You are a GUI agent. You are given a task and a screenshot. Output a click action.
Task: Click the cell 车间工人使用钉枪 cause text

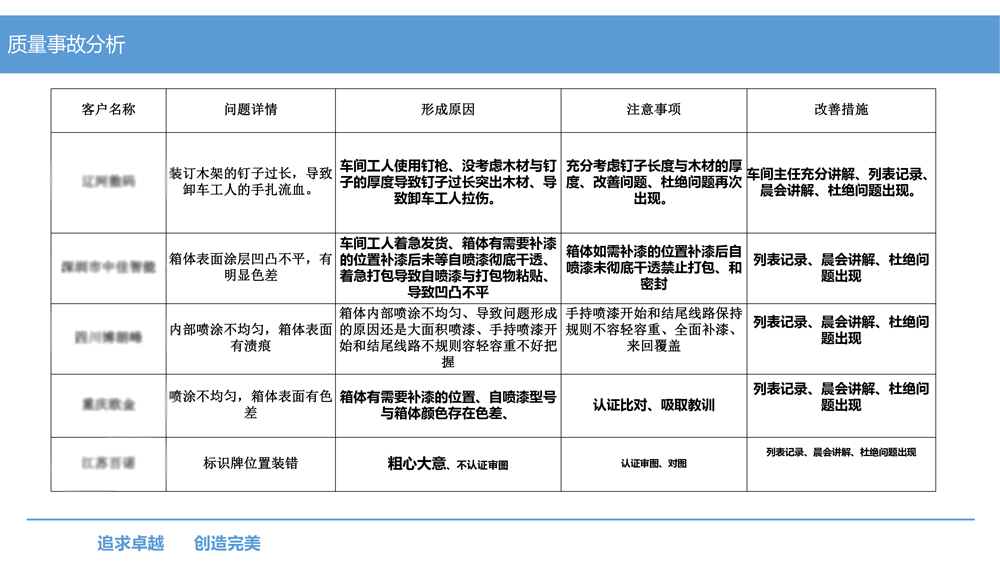click(x=448, y=182)
